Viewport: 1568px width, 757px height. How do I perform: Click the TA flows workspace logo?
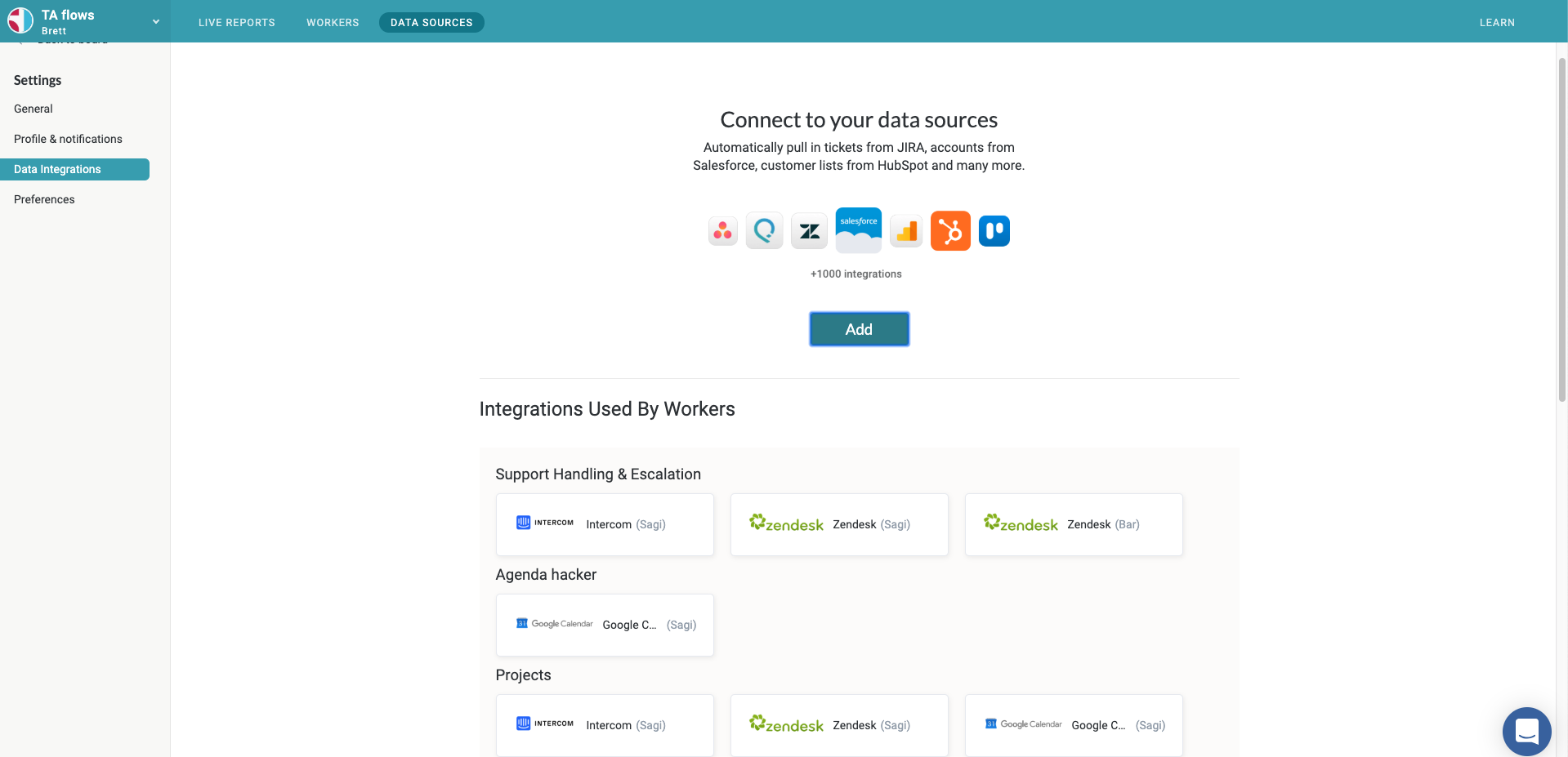(20, 20)
